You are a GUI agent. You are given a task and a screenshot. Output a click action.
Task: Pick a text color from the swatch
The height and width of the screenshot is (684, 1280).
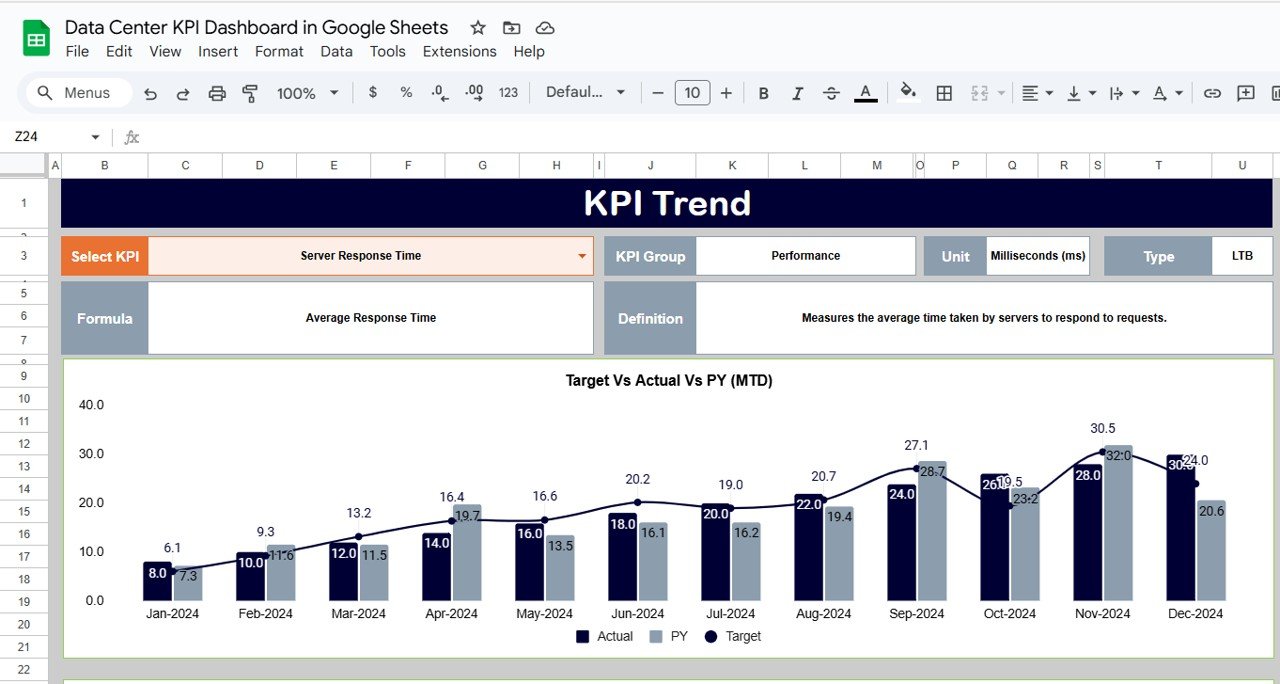(x=865, y=92)
